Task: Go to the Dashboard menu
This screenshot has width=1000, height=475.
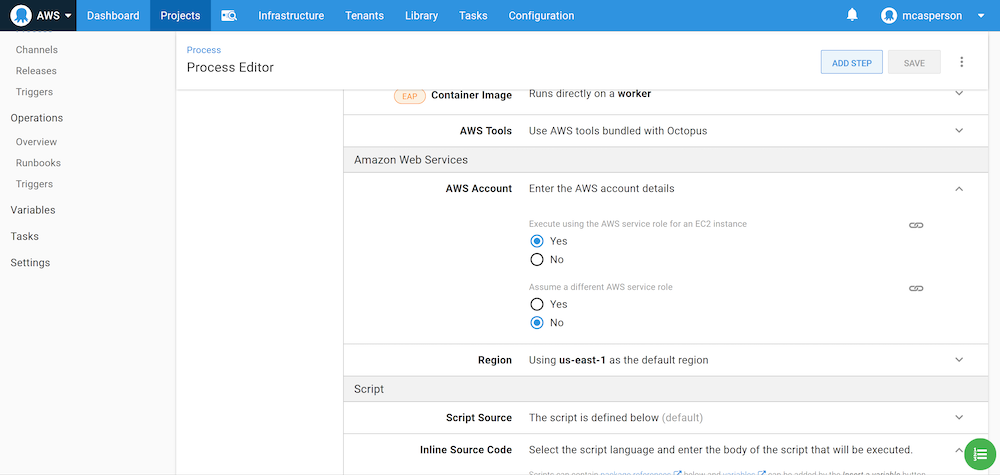Action: point(113,15)
